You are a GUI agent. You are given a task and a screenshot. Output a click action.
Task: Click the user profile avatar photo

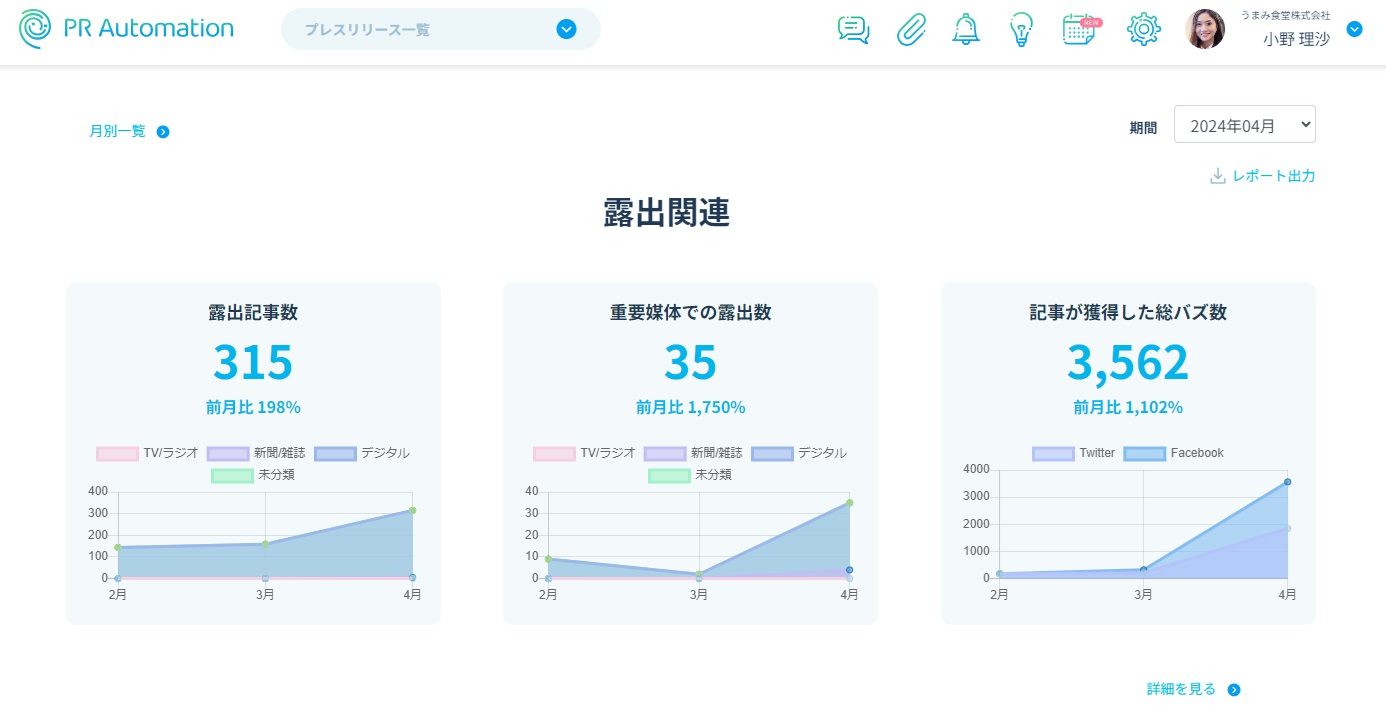tap(1205, 30)
